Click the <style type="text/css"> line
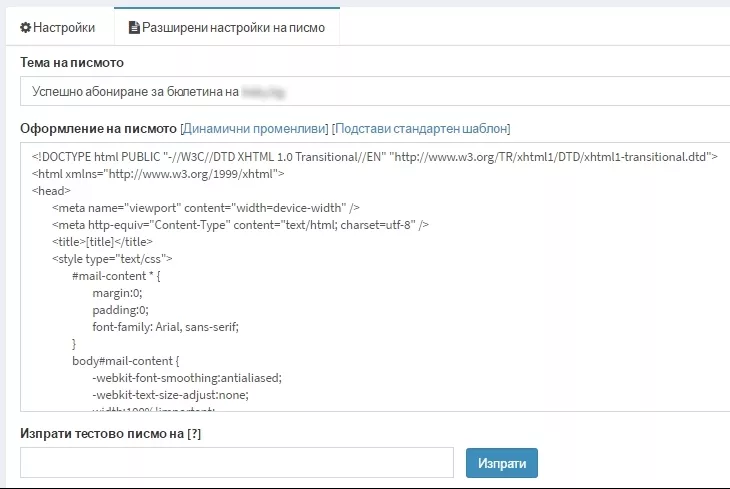 click(112, 259)
